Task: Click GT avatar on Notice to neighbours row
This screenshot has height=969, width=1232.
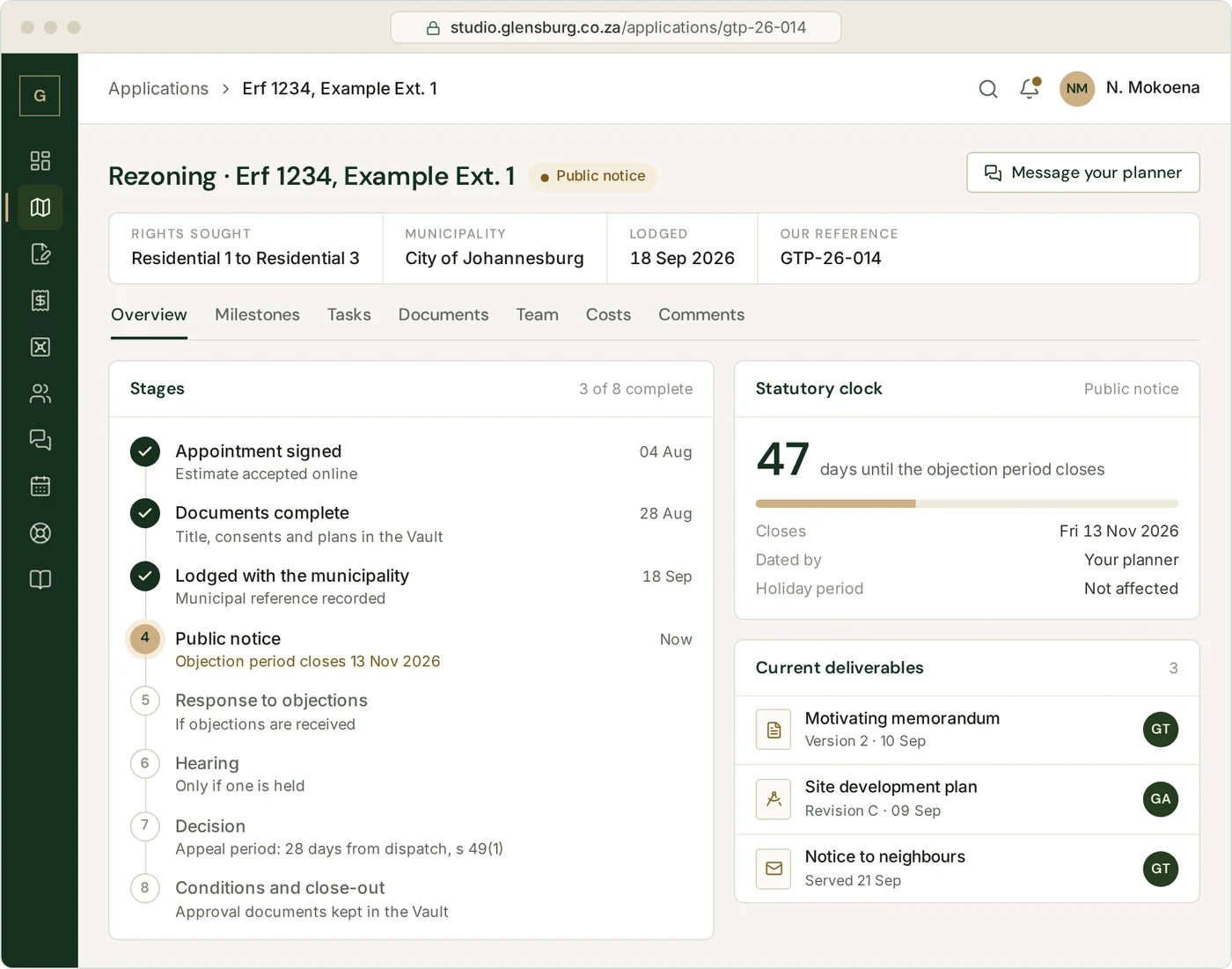Action: [x=1161, y=869]
